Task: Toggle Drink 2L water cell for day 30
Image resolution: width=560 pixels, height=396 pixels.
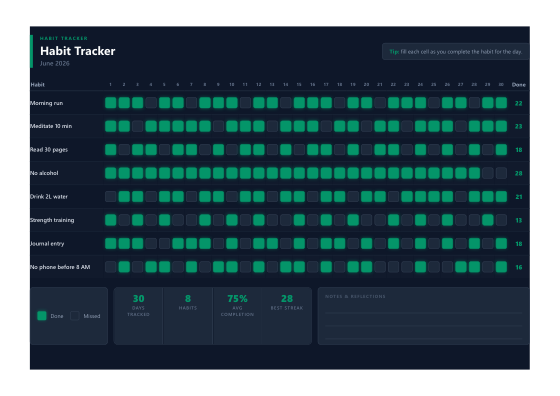Action: click(501, 196)
